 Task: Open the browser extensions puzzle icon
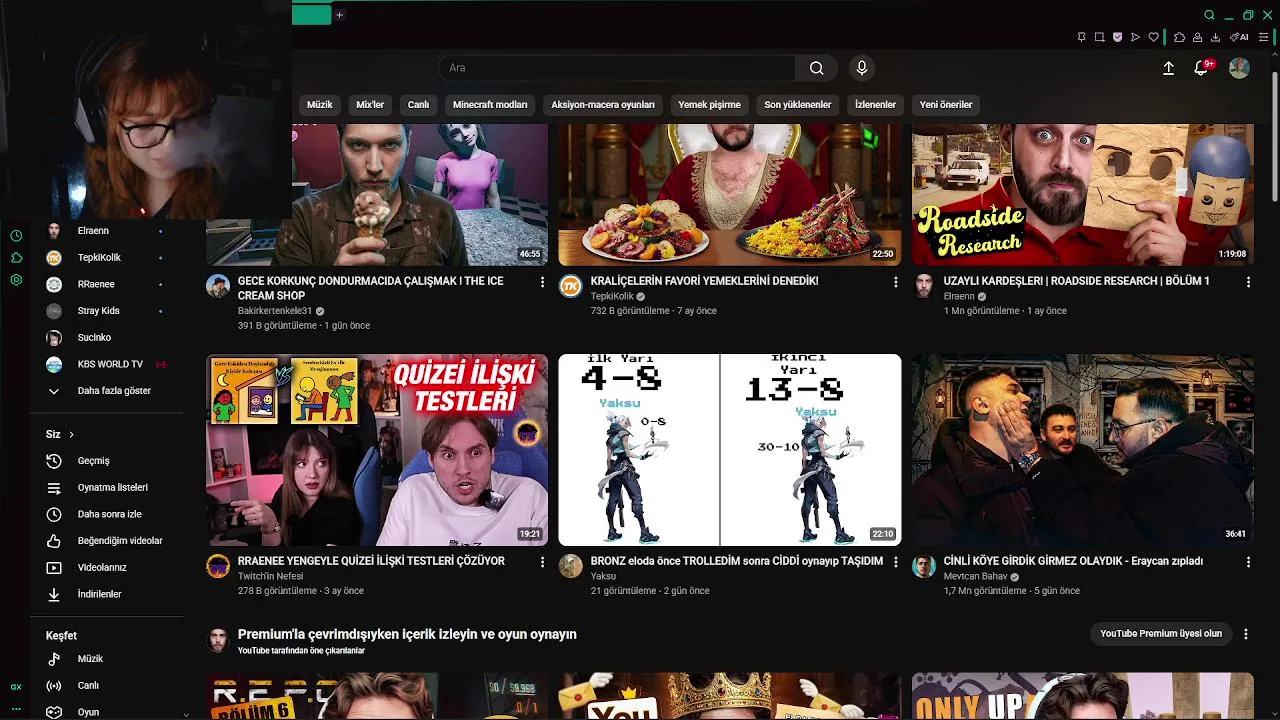coord(1179,37)
